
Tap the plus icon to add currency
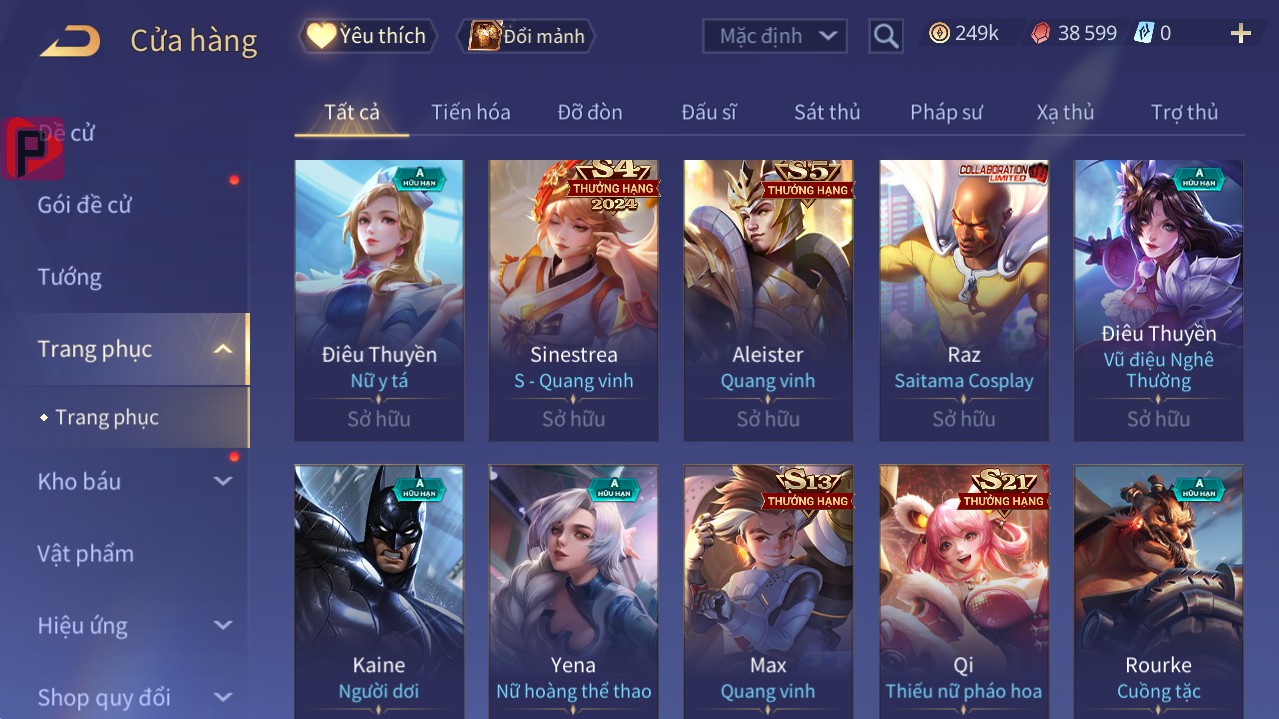pyautogui.click(x=1241, y=34)
